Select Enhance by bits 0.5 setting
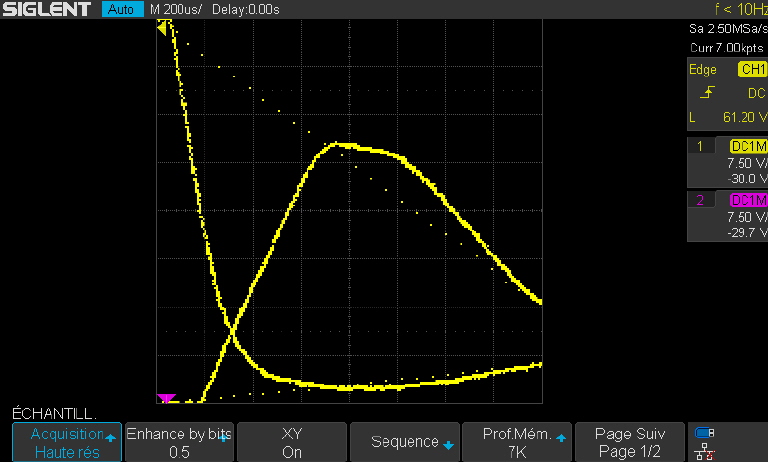768x462 pixels. (x=179, y=442)
